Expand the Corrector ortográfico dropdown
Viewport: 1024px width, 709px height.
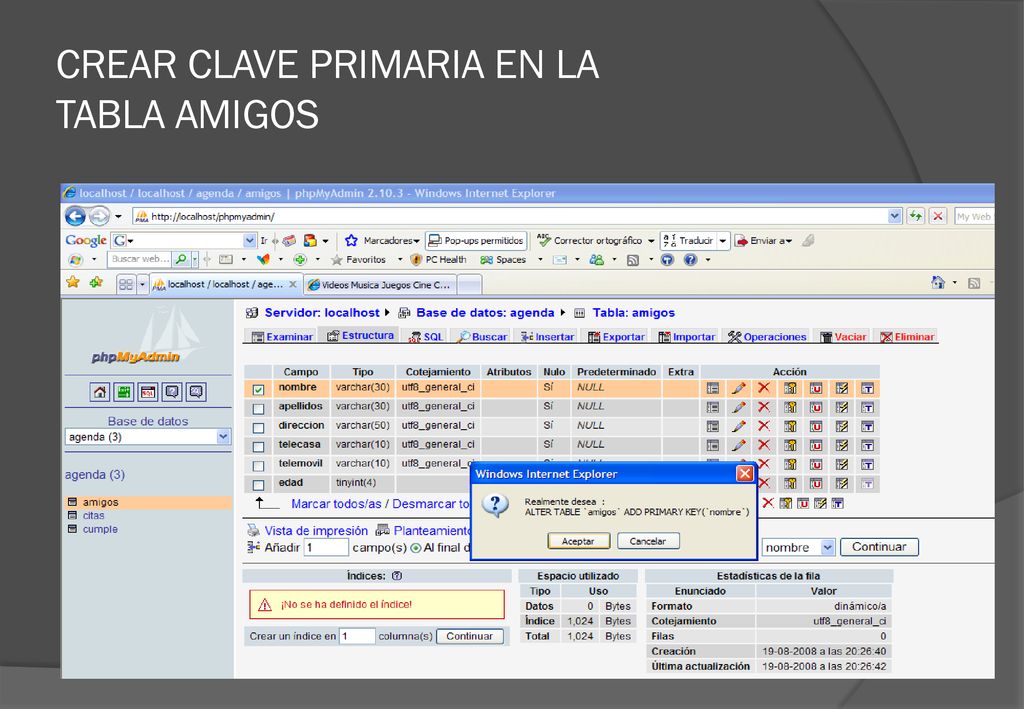(x=651, y=241)
